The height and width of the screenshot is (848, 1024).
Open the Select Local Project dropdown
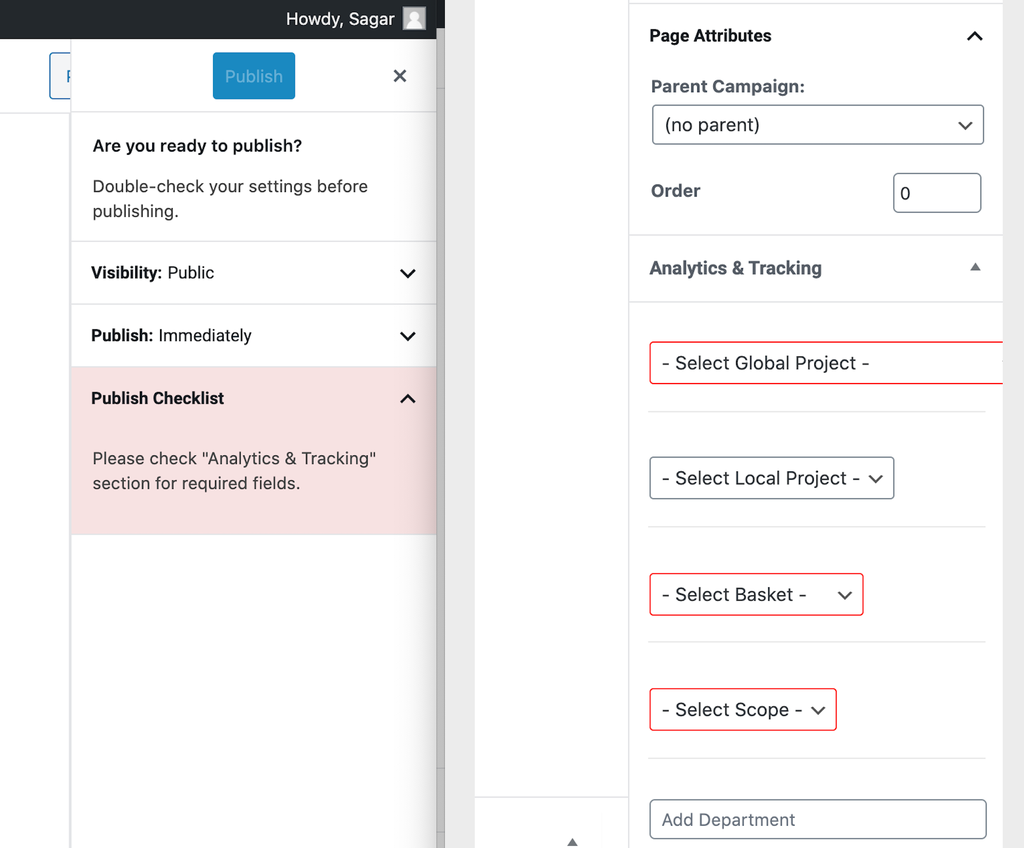(x=771, y=478)
